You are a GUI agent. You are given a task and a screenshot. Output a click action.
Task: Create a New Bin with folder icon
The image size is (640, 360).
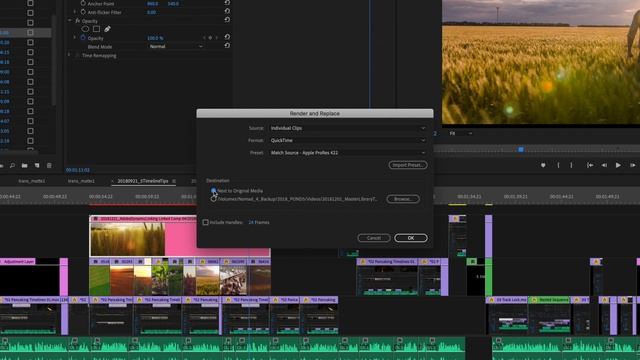(x=24, y=165)
